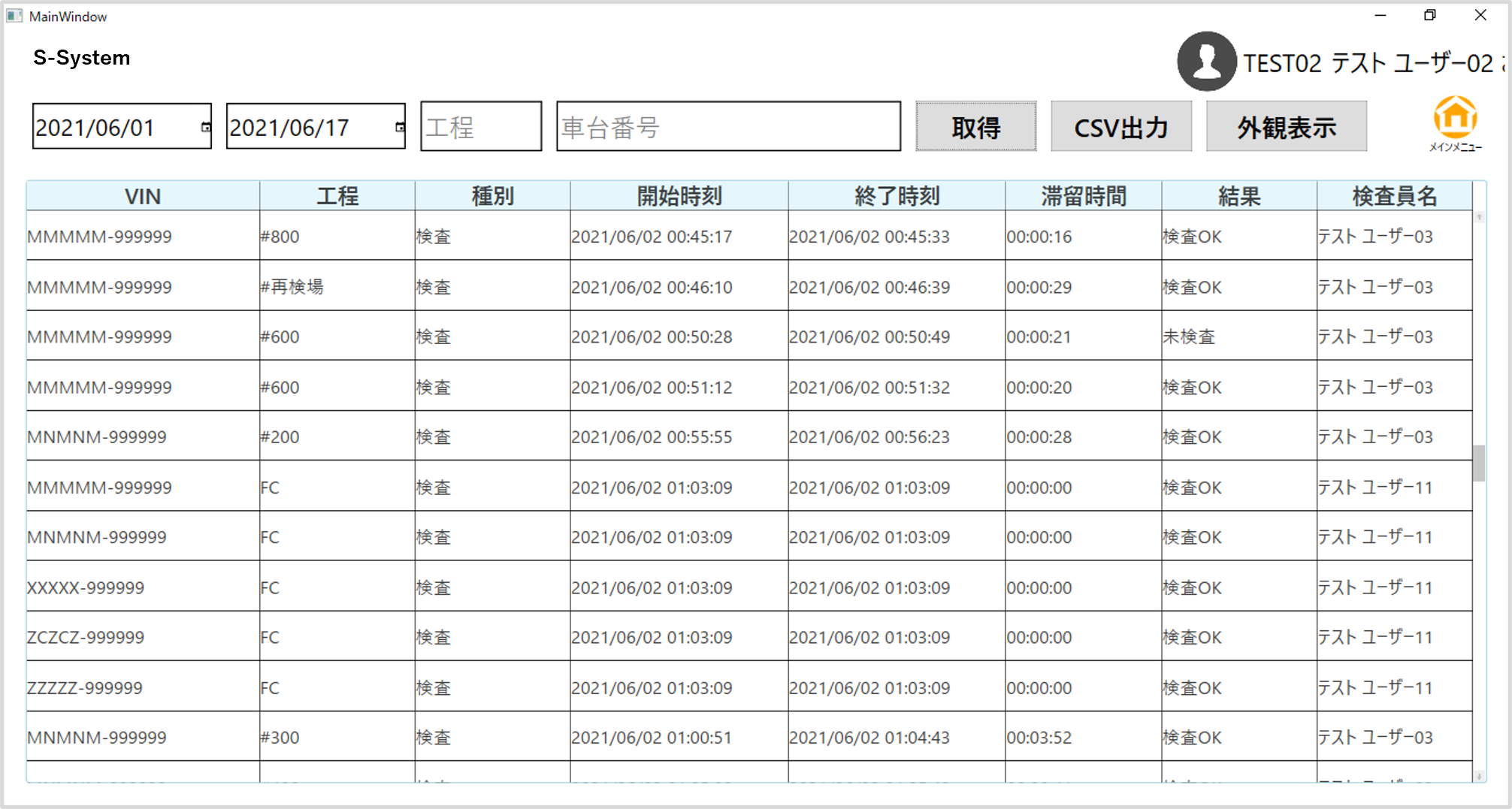Click the 外観表示 button
Image resolution: width=1512 pixels, height=809 pixels.
pos(1286,127)
